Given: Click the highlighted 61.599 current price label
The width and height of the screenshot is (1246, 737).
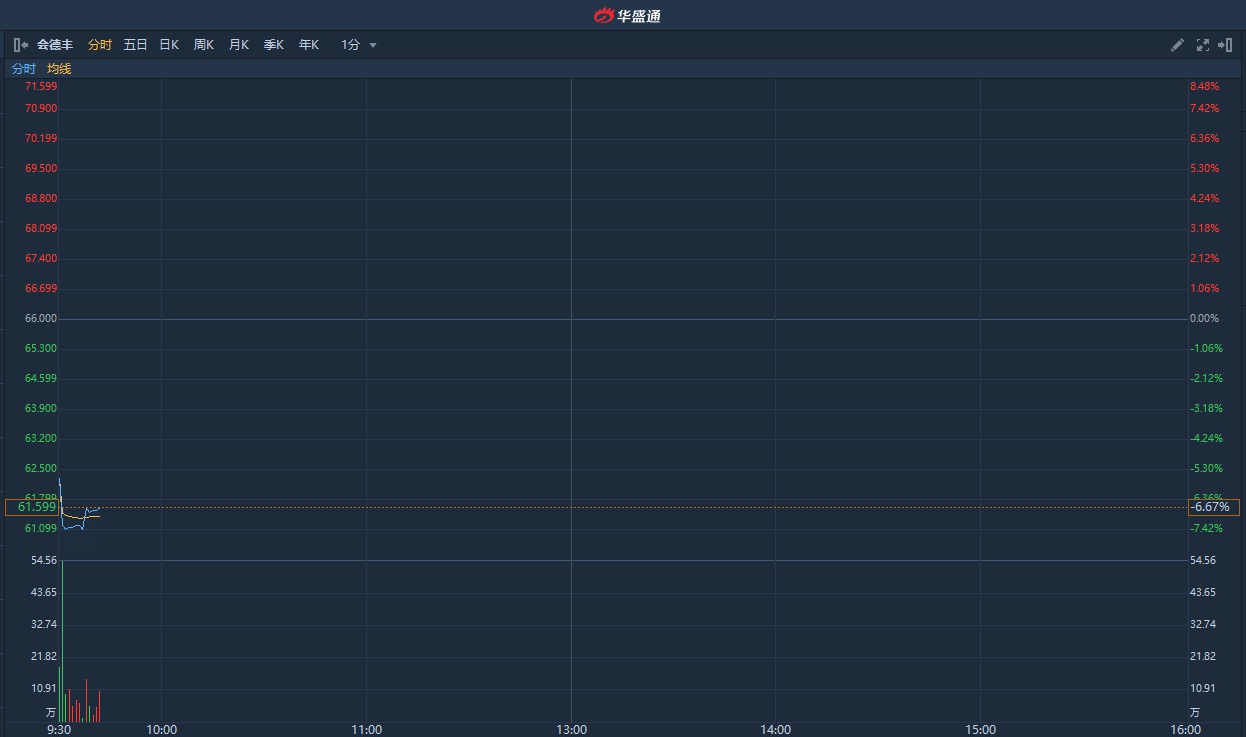Looking at the screenshot, I should (32, 507).
